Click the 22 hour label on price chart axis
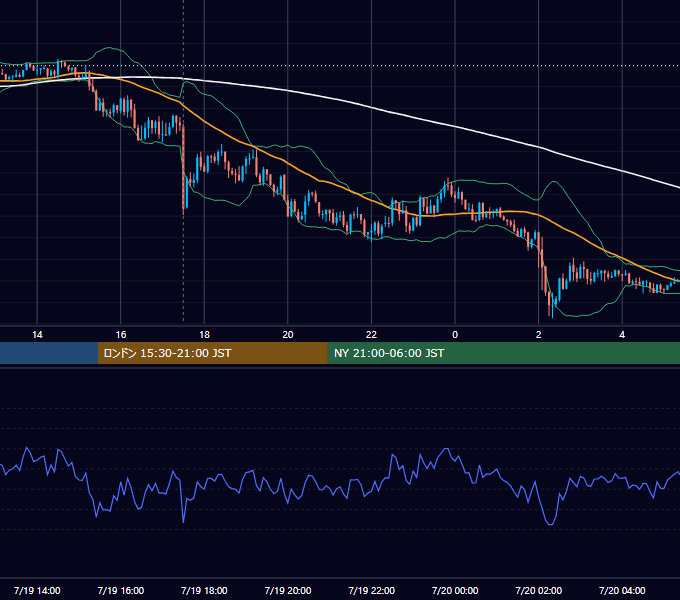 coord(371,335)
